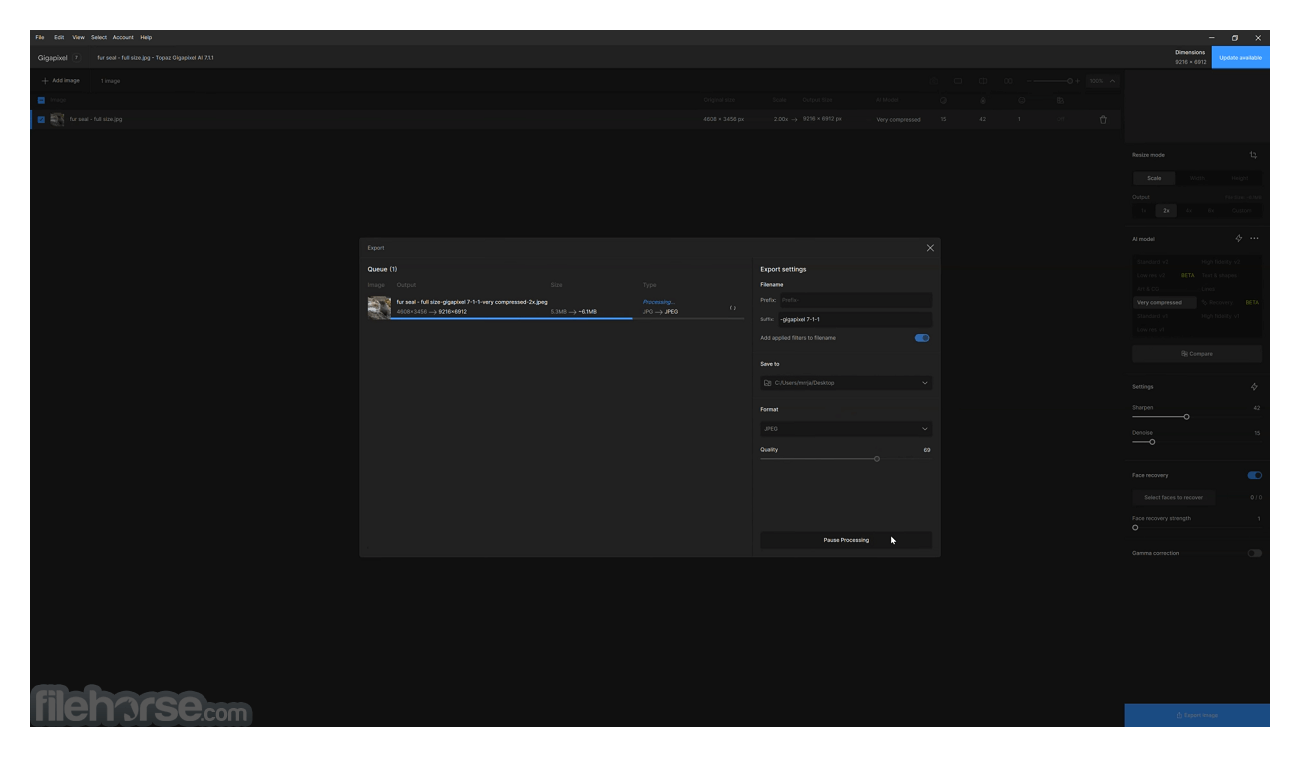
Task: Open the Save to folder dropdown
Action: 846,383
